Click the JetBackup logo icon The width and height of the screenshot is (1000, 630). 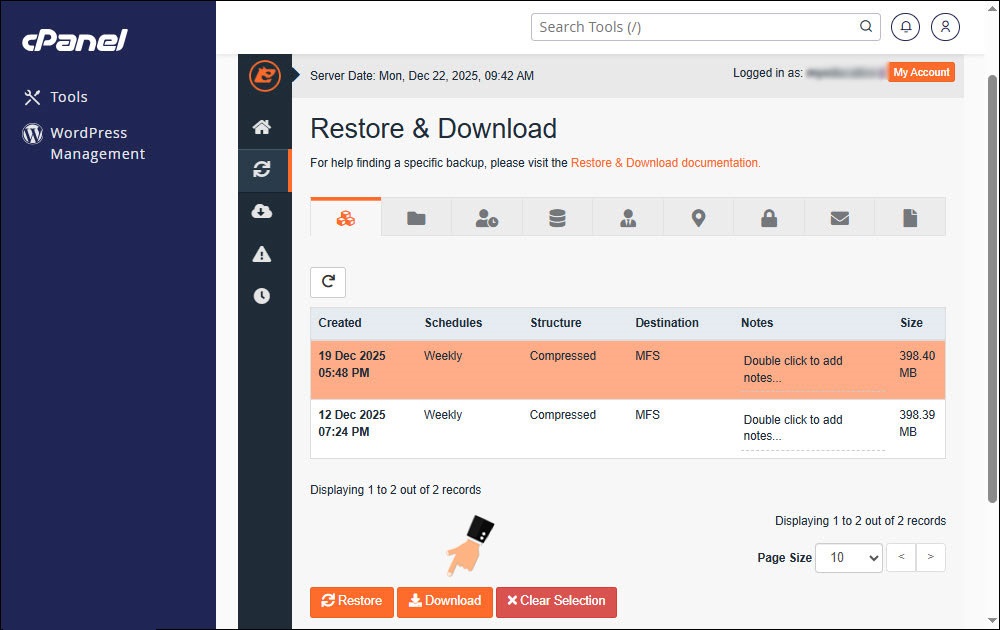coord(264,75)
